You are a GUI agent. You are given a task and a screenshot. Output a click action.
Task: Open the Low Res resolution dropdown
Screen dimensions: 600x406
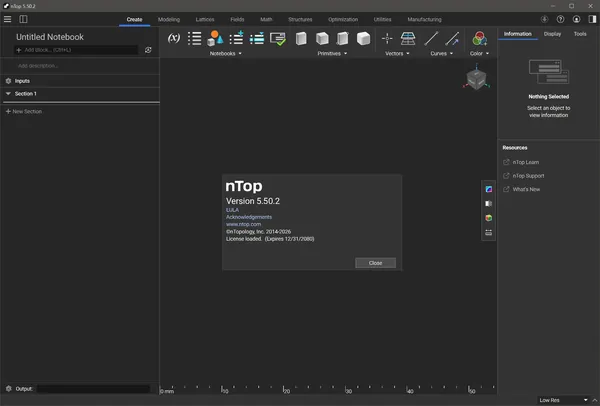[563, 400]
